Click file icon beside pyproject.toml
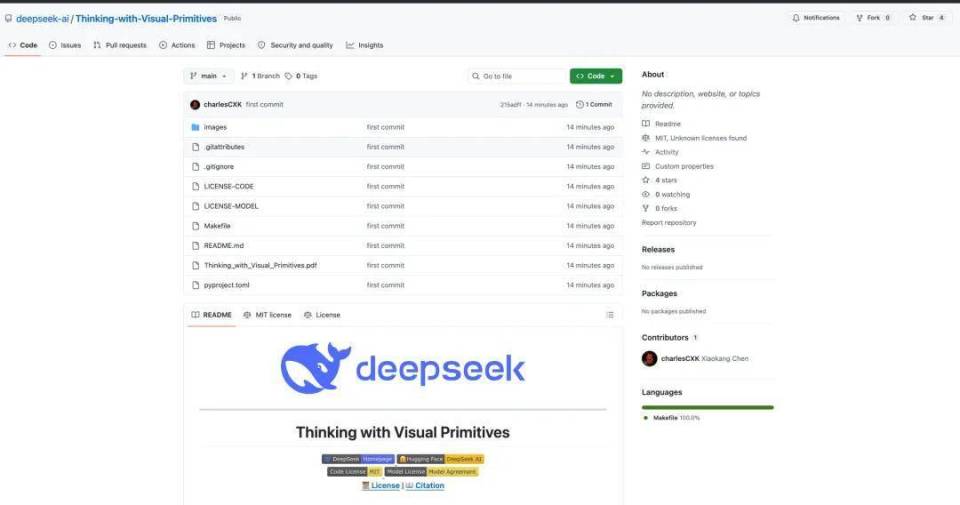This screenshot has width=960, height=505. pos(195,285)
